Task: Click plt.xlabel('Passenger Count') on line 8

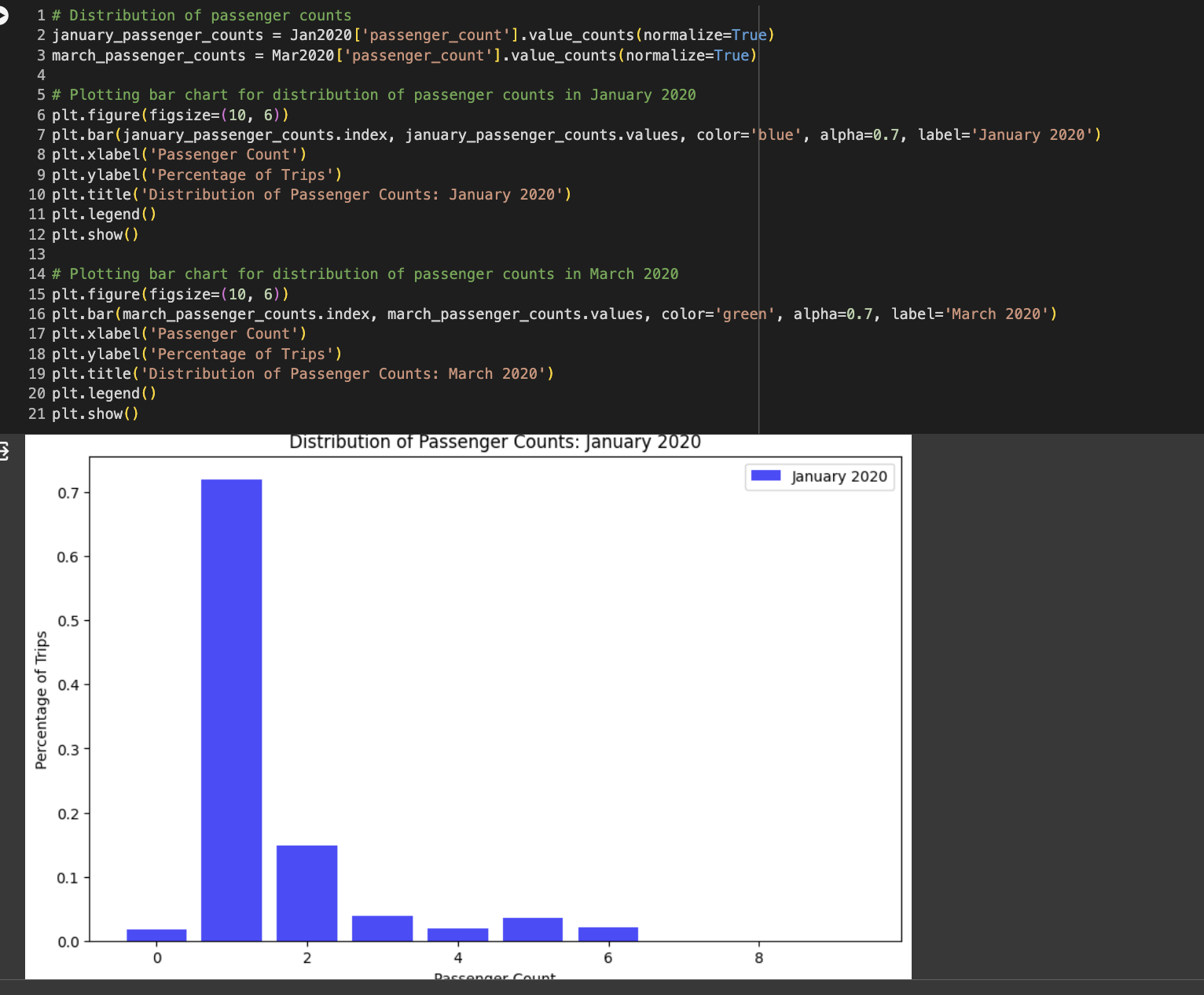Action: (x=179, y=155)
